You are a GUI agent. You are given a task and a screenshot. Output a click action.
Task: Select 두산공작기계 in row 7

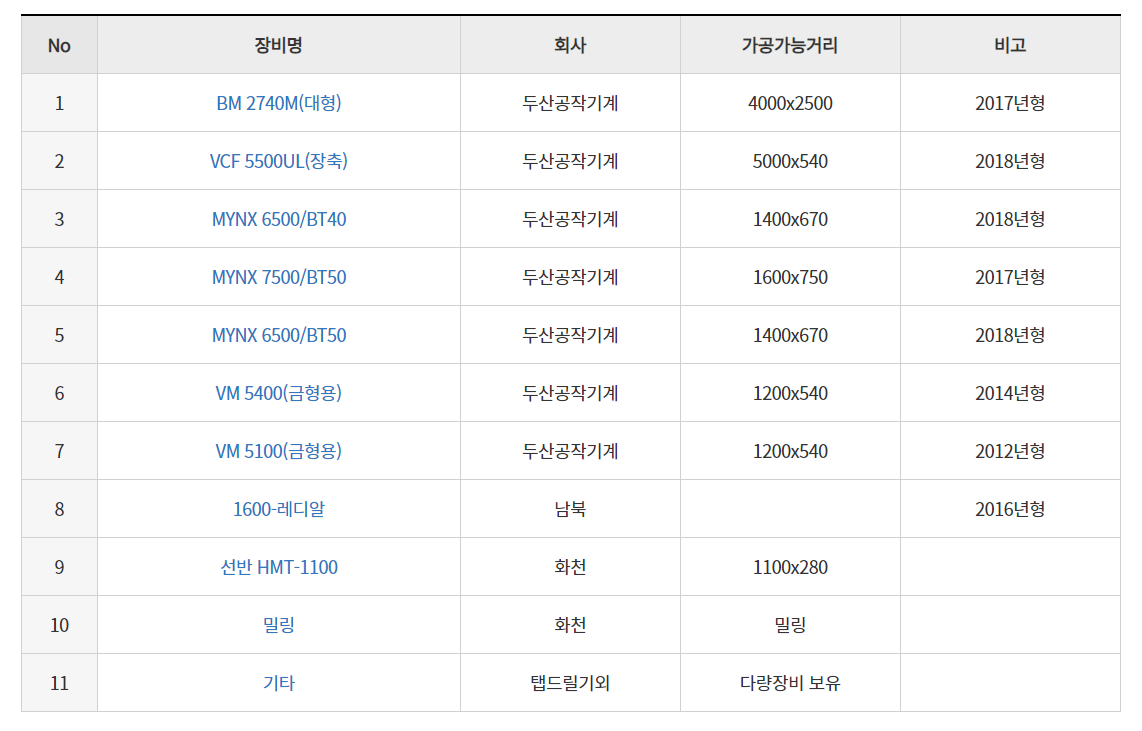point(570,451)
